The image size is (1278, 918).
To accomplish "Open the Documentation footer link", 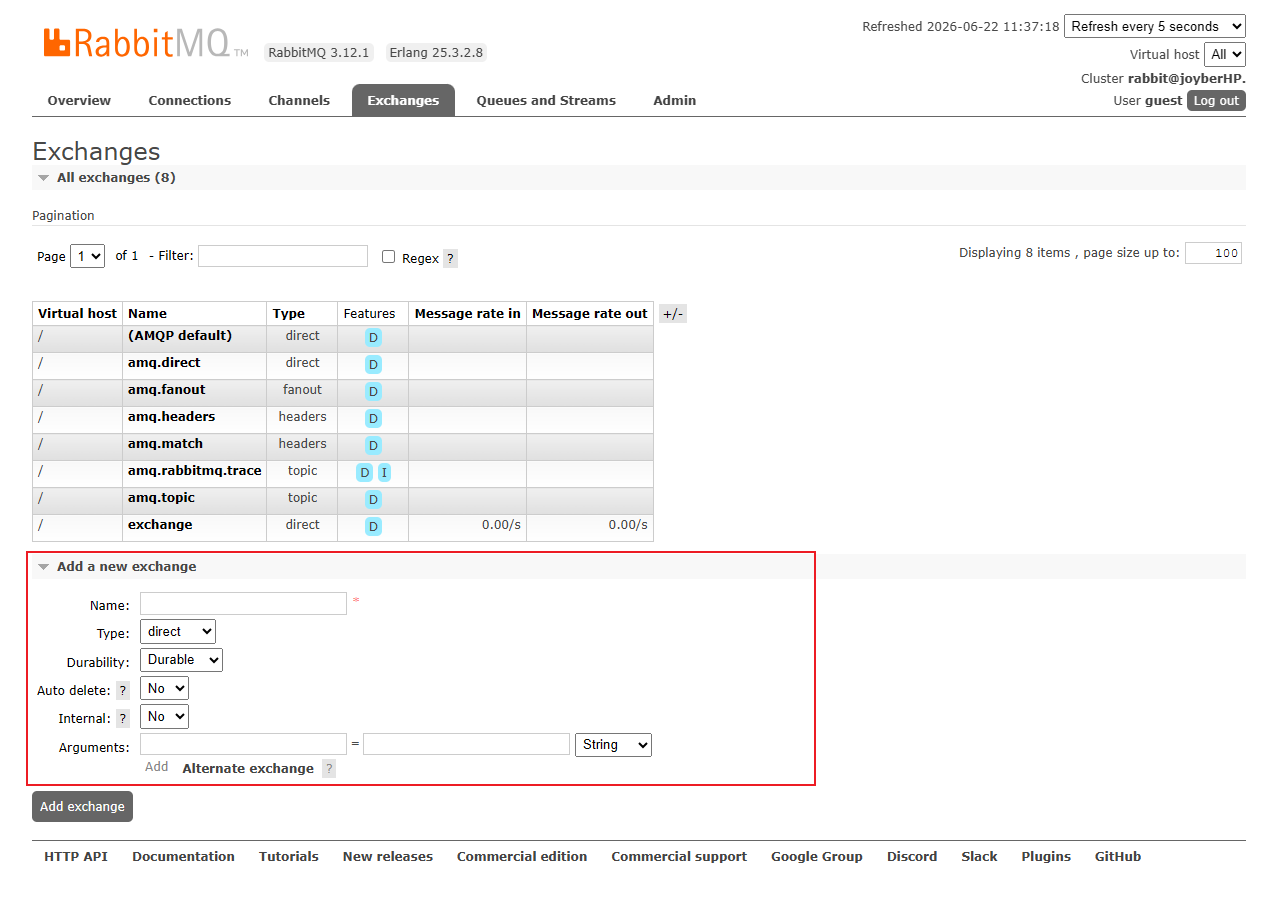I will [x=183, y=856].
